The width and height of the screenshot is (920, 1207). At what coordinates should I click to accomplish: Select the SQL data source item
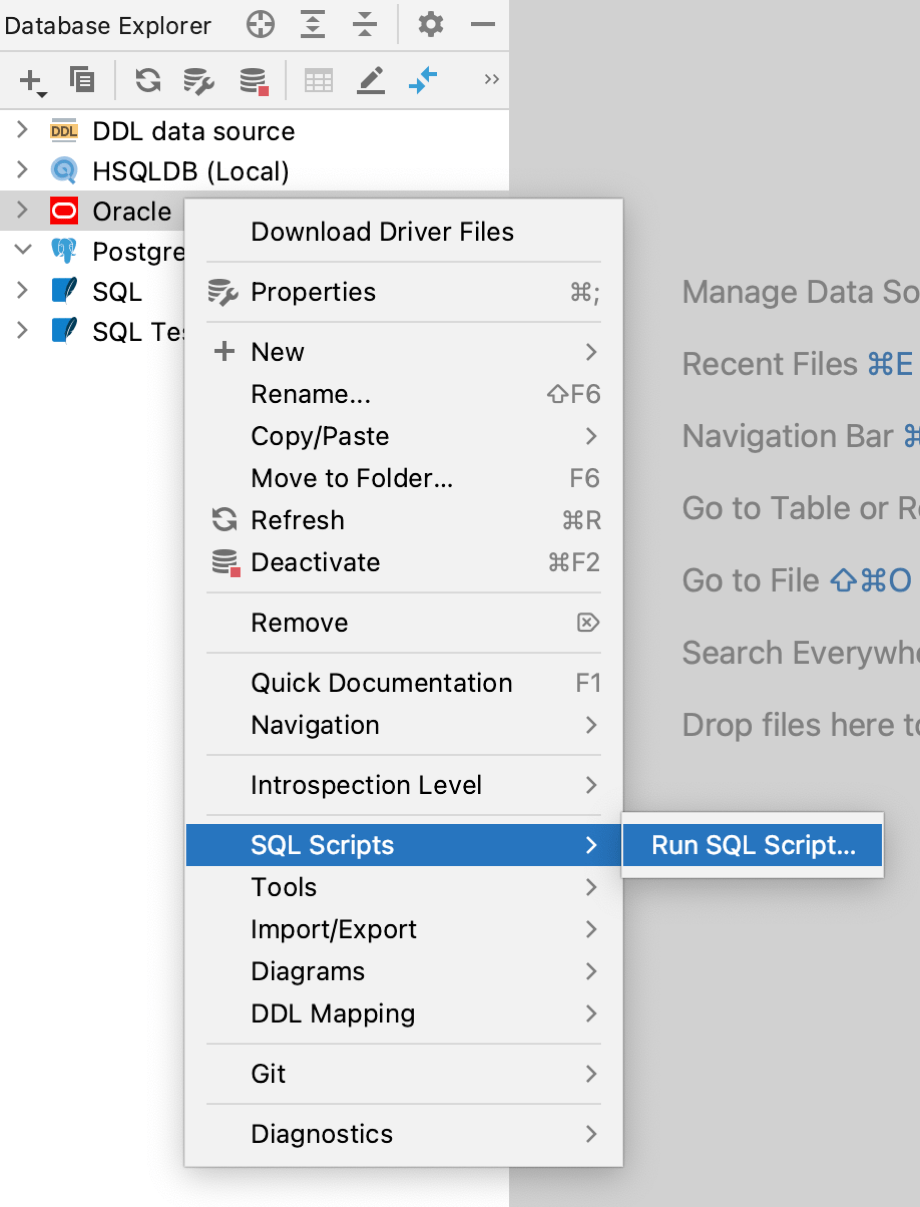(x=117, y=291)
